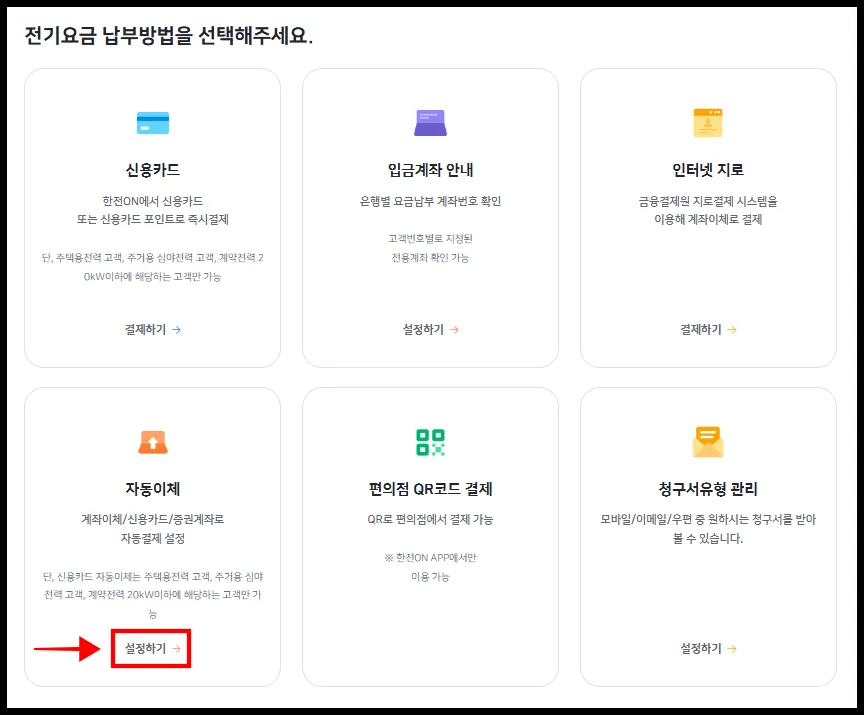Screen dimensions: 864x715
Task: Click the browser window icon above 인터넷 지로
Action: [707, 122]
